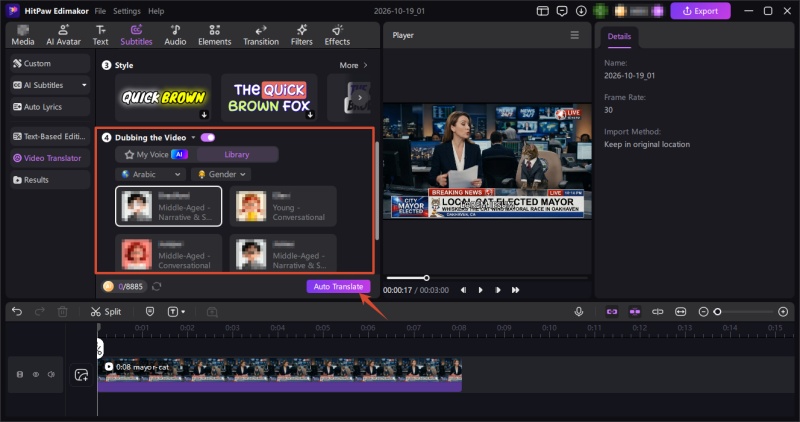Open the feedback message icon
Screen dimensions: 800x422
tap(562, 11)
